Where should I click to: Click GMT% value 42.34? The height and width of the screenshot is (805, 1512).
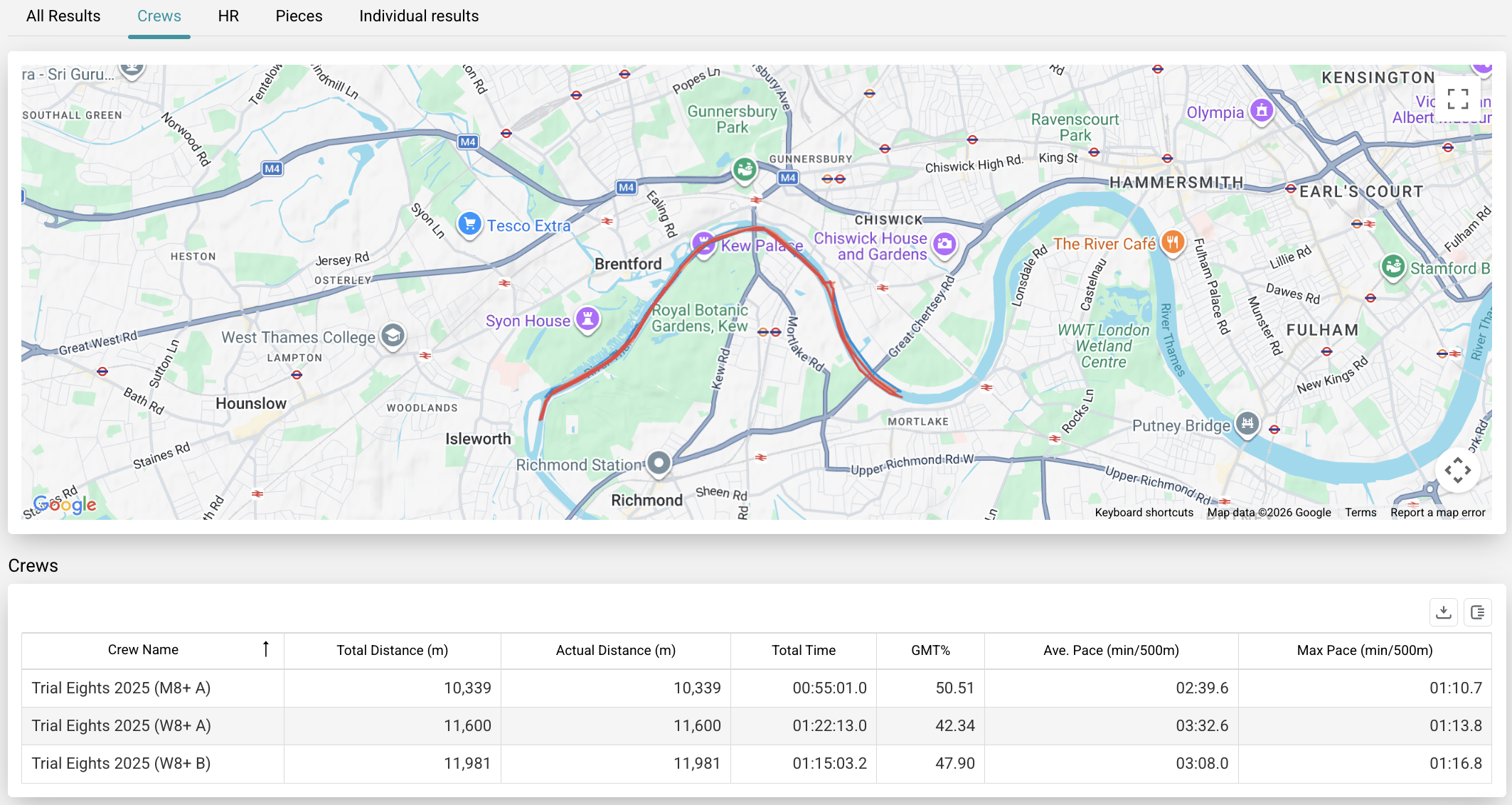click(x=930, y=725)
